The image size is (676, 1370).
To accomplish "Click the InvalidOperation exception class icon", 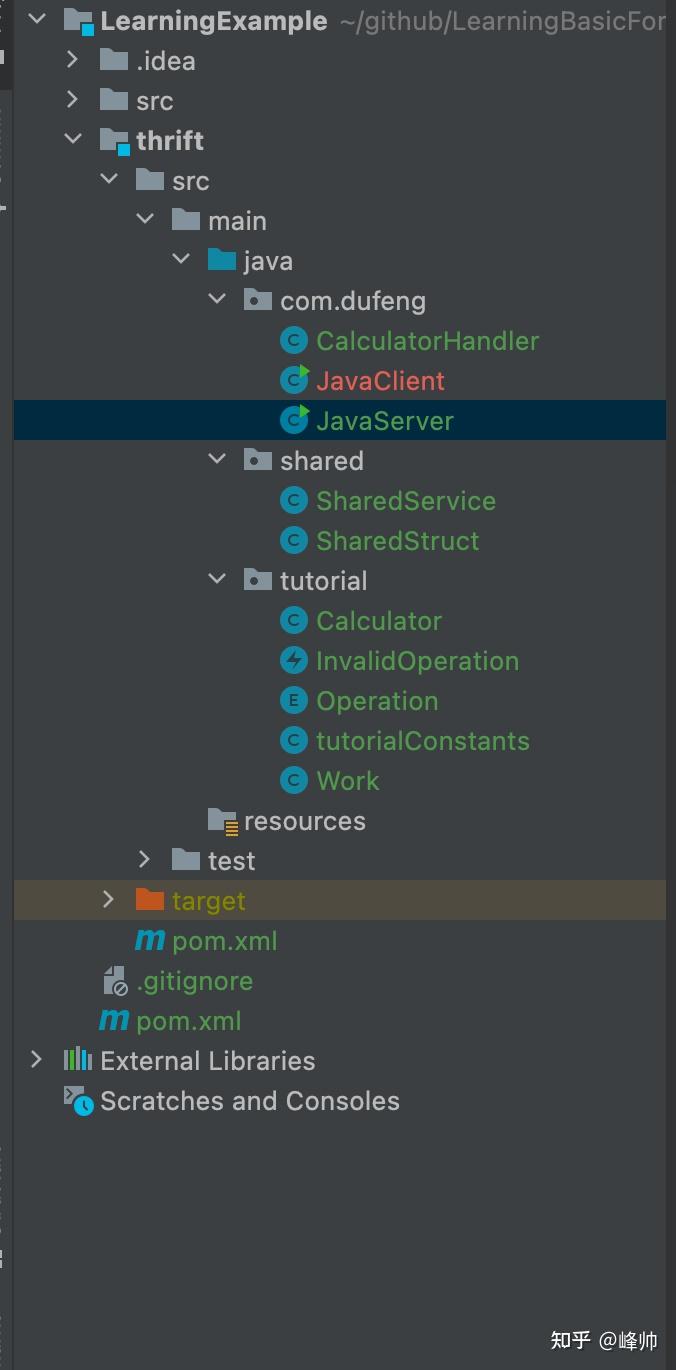I will point(294,661).
